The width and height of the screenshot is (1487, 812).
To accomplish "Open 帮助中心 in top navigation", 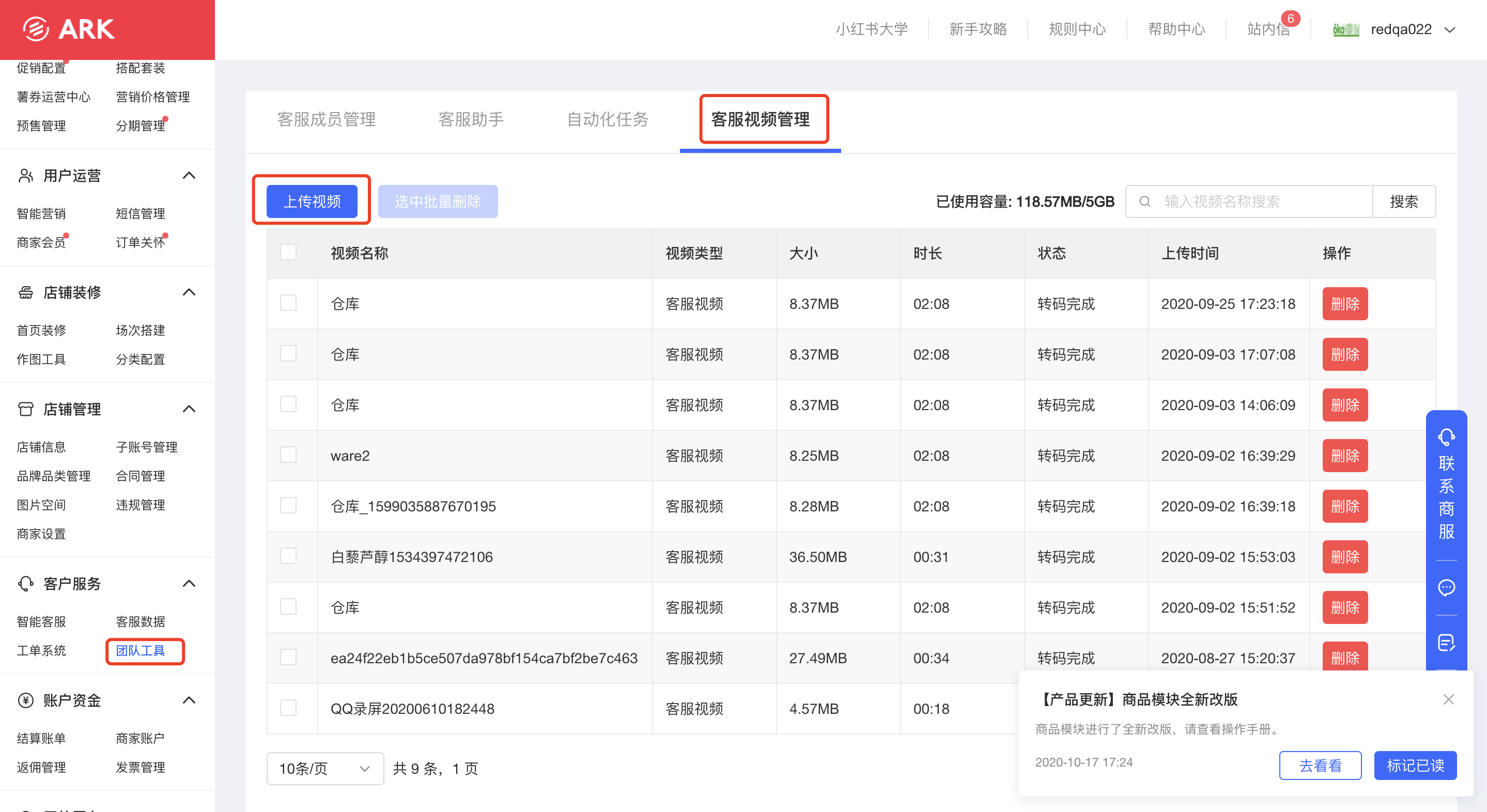I will 1176,29.
